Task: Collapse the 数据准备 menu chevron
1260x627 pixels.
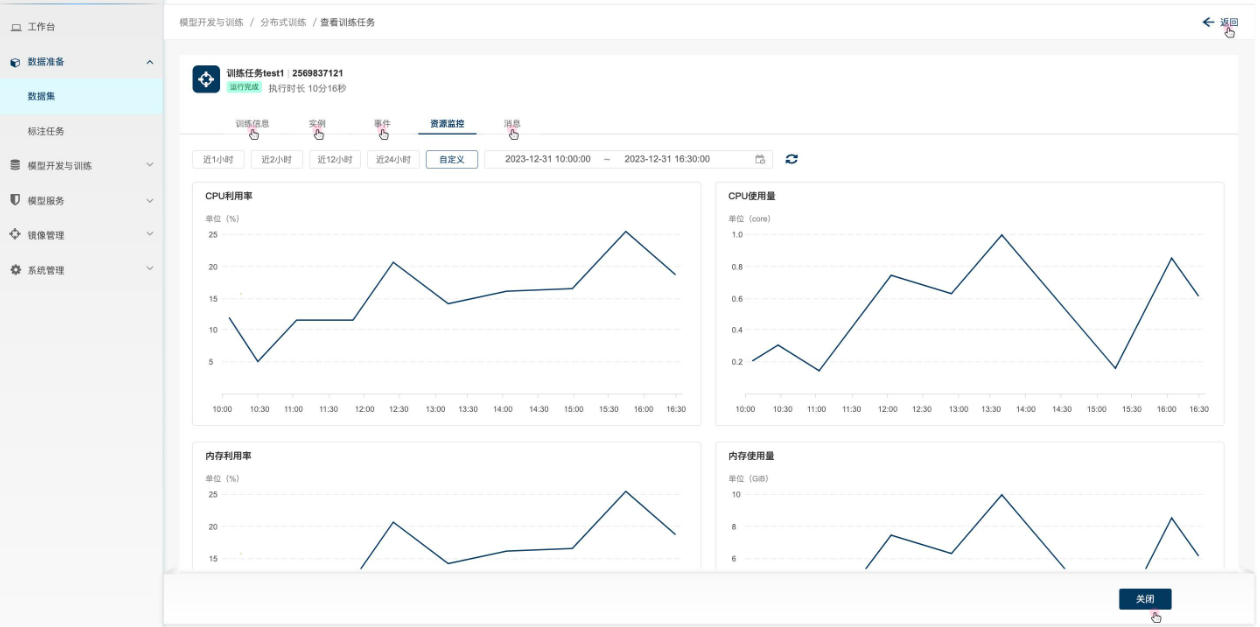Action: pos(150,62)
